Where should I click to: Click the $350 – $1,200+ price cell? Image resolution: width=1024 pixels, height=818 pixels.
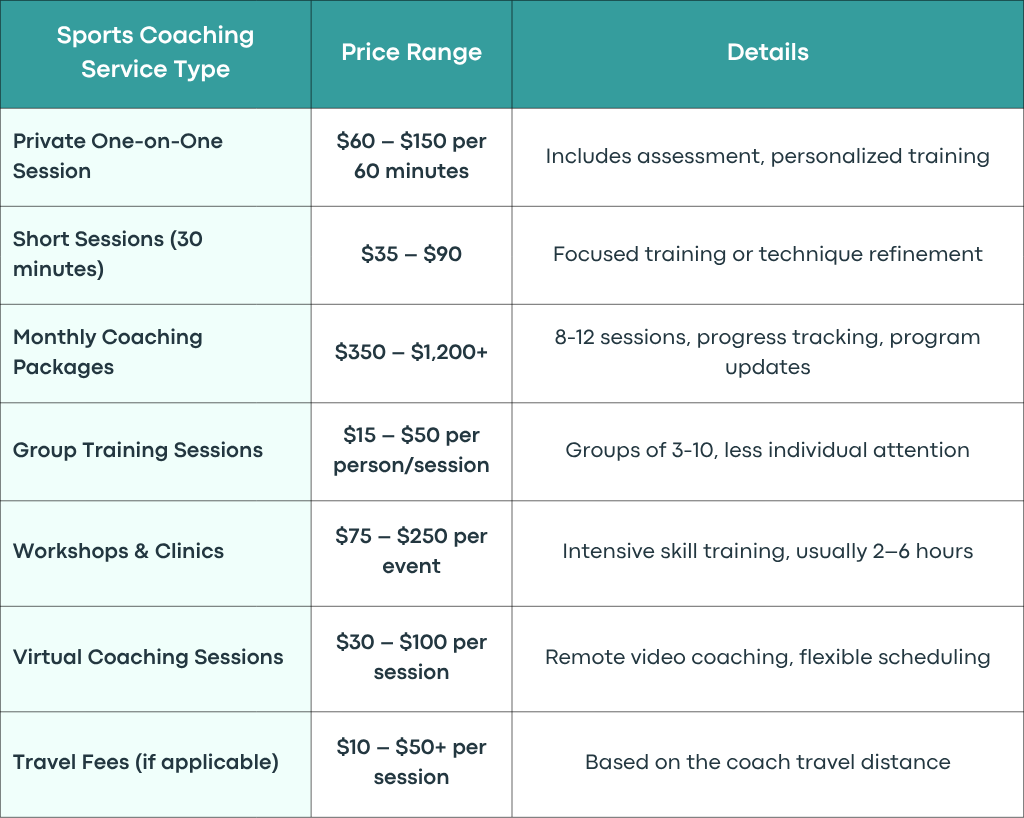(x=411, y=352)
